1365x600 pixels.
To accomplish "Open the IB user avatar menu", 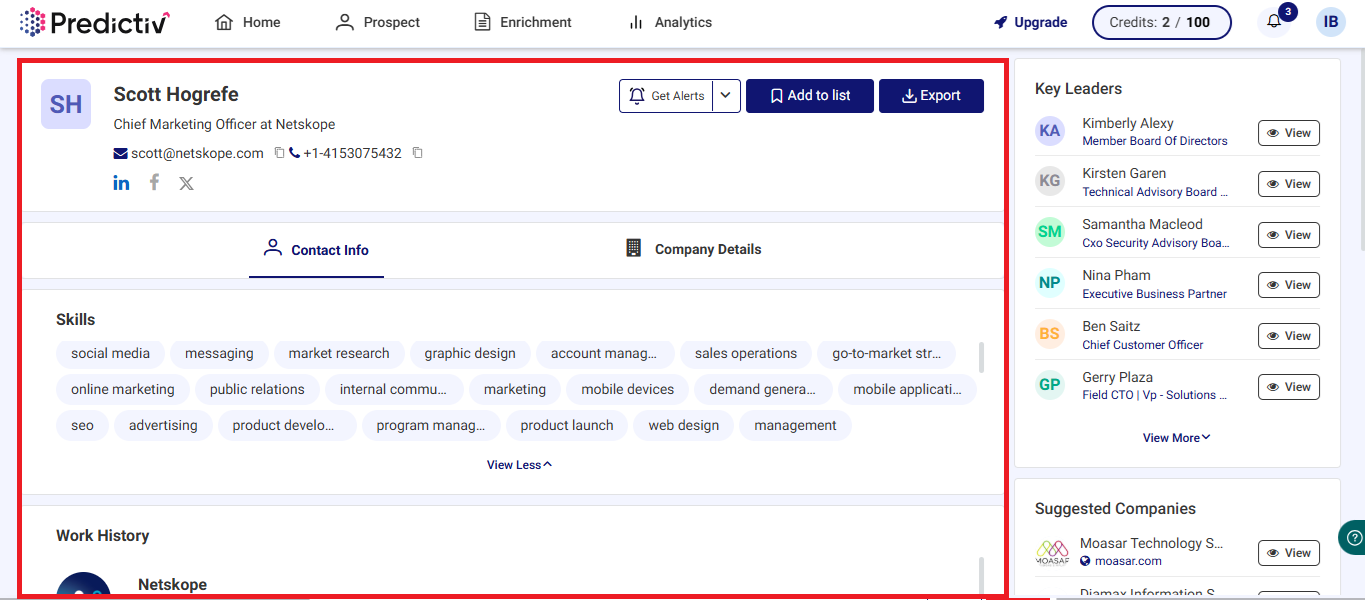I will pos(1331,22).
